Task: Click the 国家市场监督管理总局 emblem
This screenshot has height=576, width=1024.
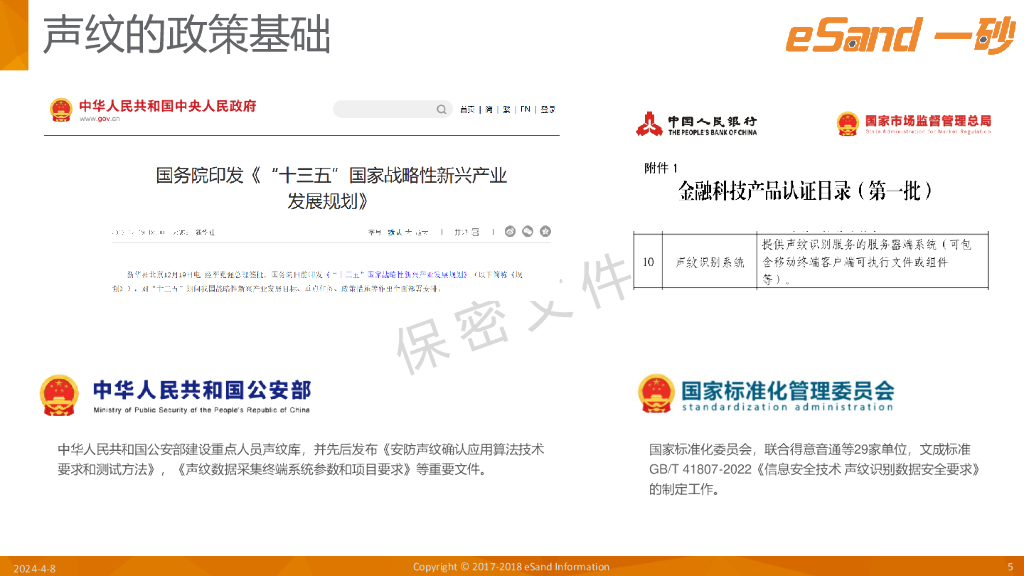Action: pyautogui.click(x=847, y=123)
